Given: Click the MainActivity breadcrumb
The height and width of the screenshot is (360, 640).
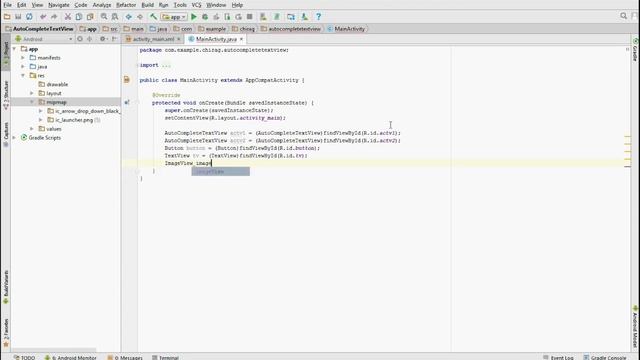Looking at the screenshot, I should click(346, 29).
